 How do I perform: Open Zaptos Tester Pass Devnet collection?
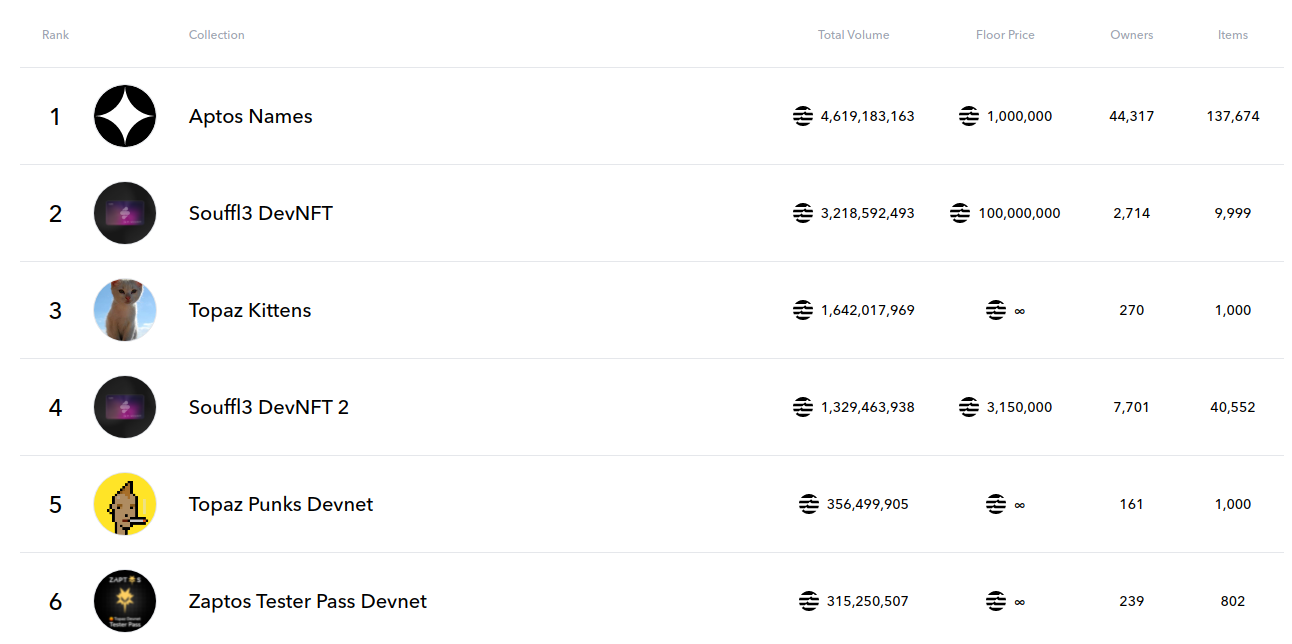click(x=308, y=601)
